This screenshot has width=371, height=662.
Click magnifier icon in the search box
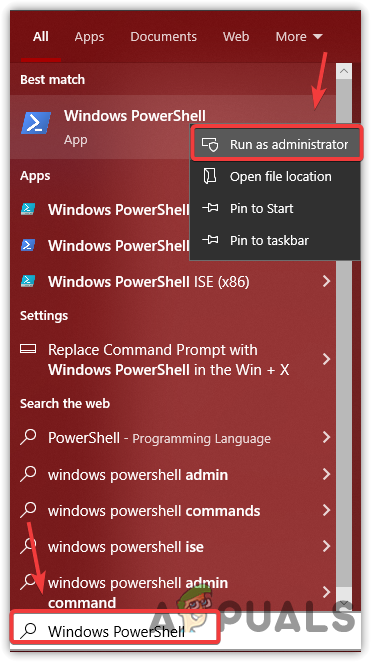28,630
